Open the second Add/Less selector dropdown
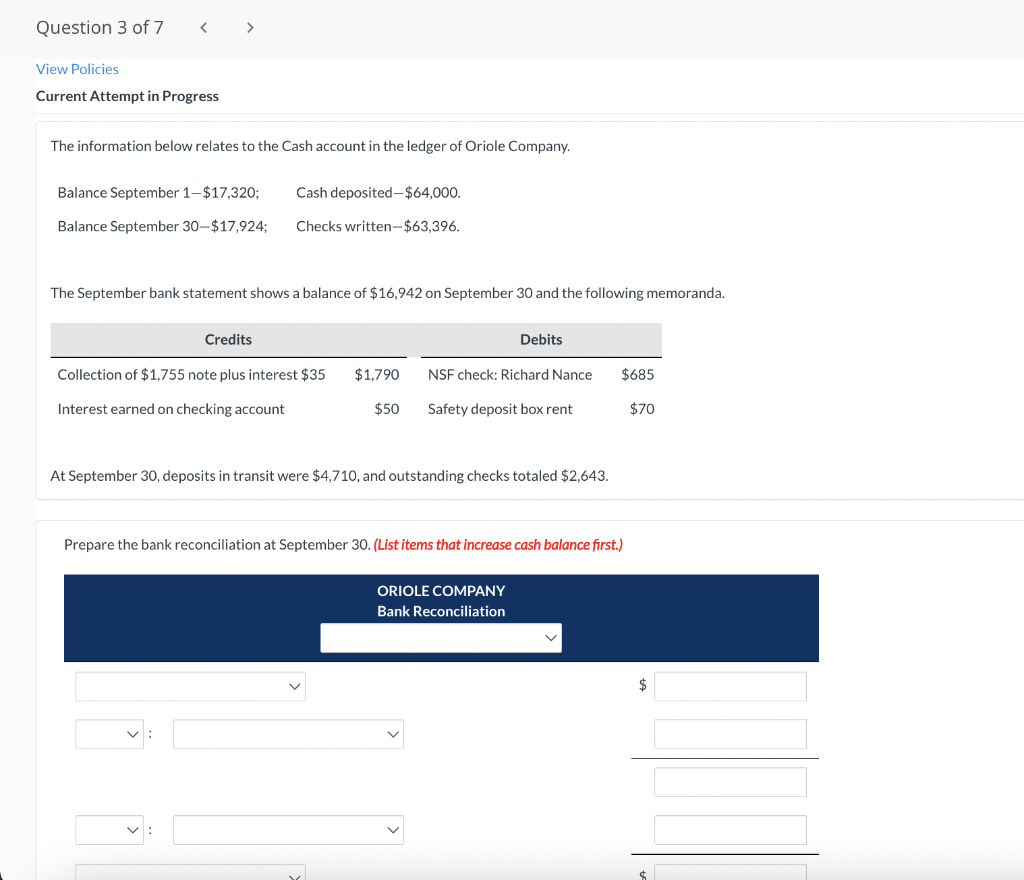Screen dimensions: 1024x880 click(109, 829)
